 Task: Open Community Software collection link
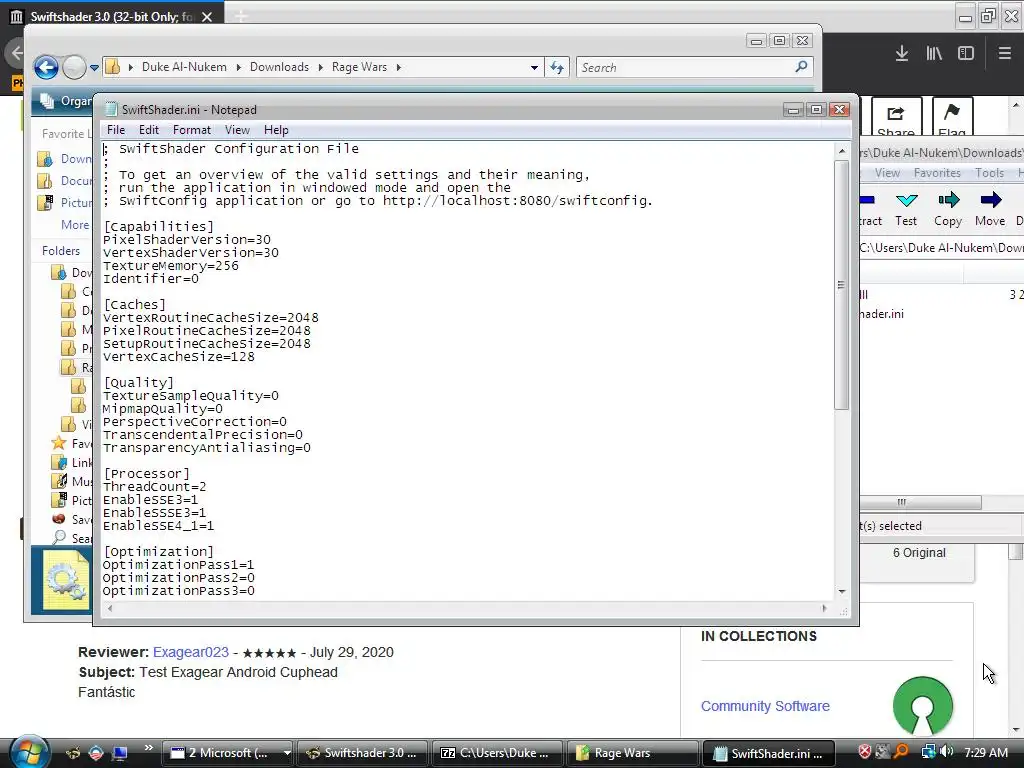[x=765, y=706]
